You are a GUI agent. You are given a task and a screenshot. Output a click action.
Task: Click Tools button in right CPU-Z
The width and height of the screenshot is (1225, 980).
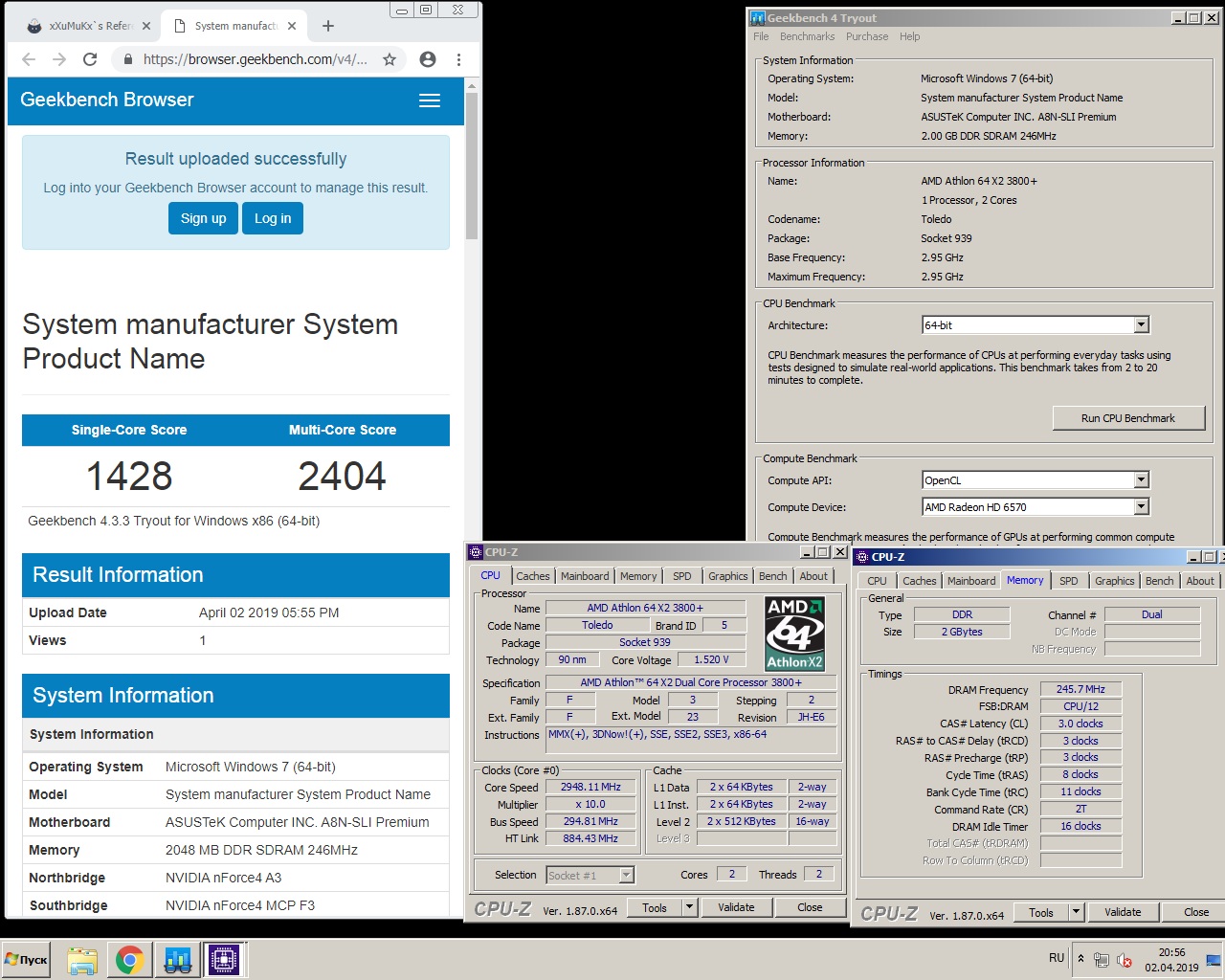1041,912
